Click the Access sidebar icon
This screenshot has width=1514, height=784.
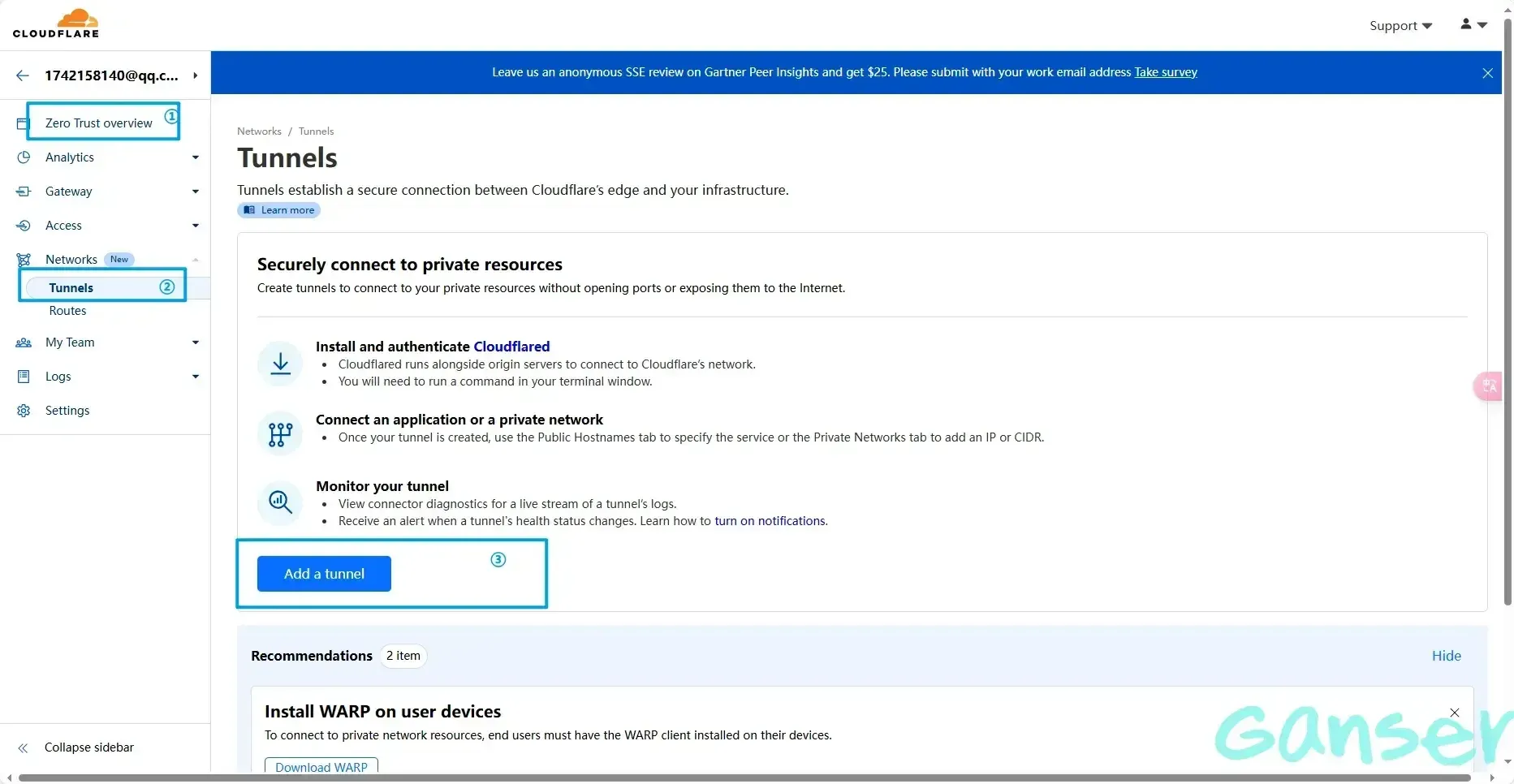click(24, 226)
